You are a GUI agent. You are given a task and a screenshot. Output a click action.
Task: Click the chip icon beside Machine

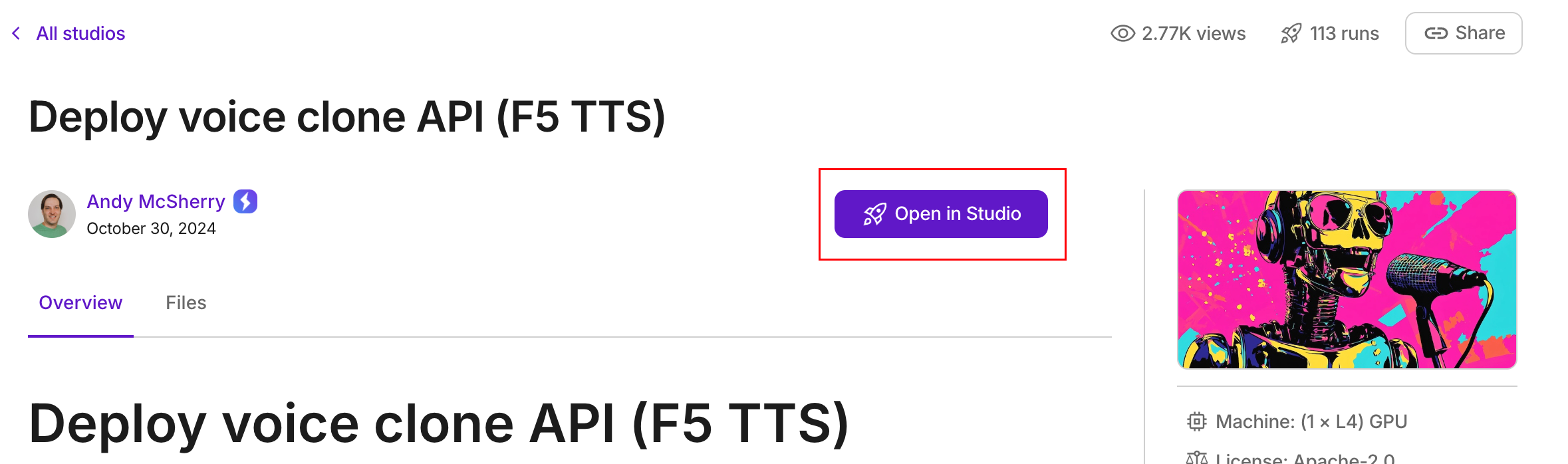pos(1196,421)
